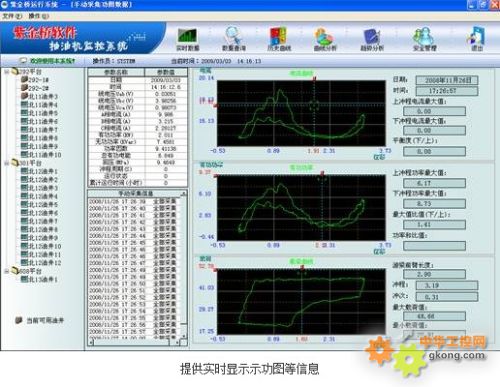This screenshot has width=500, height=387.
Task: Select well 北12油井10 in the tree
Action: coord(41,246)
